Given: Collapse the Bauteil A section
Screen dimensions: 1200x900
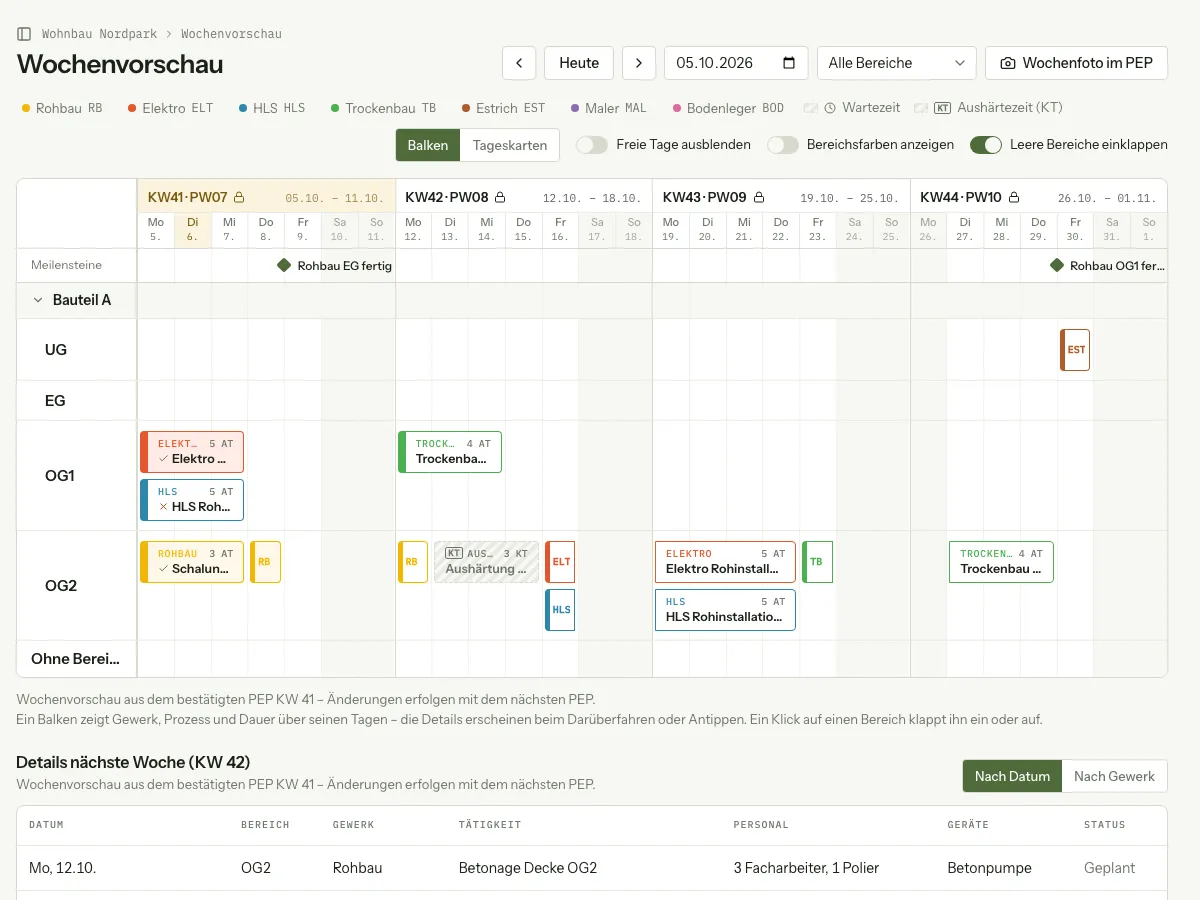Looking at the screenshot, I should point(39,300).
